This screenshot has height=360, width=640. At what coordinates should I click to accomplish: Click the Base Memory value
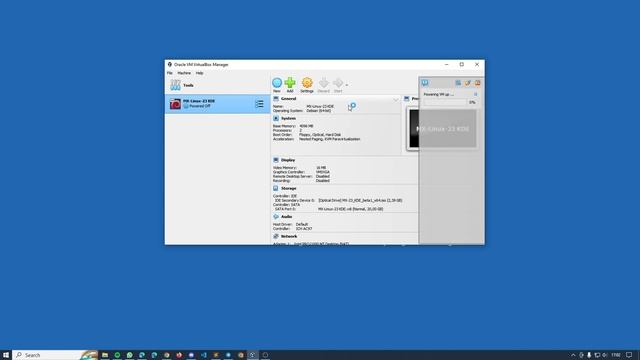307,126
